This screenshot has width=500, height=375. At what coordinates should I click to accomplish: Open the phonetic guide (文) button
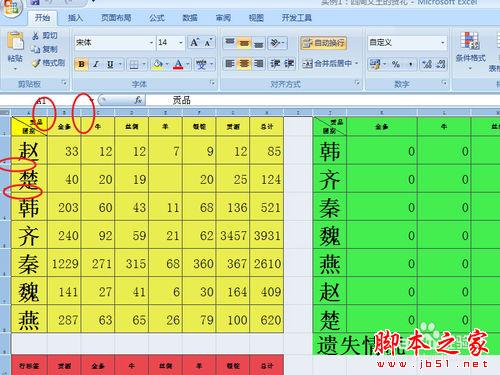201,64
